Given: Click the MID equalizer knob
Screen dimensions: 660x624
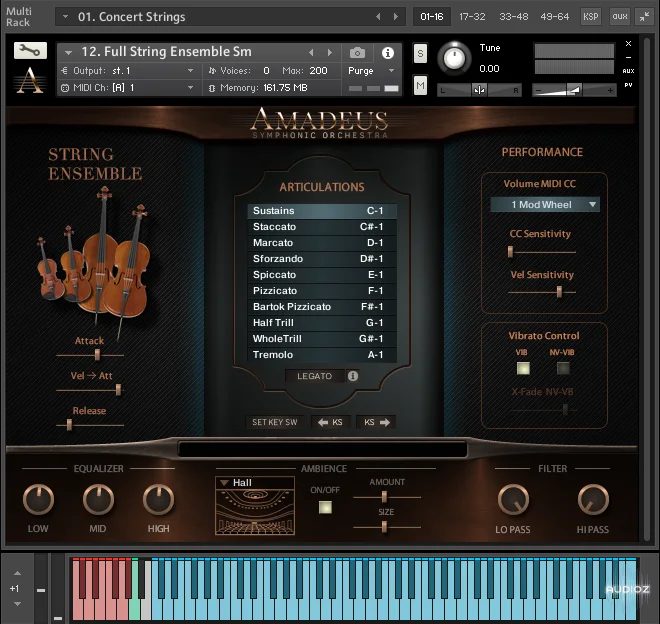Looking at the screenshot, I should click(98, 500).
